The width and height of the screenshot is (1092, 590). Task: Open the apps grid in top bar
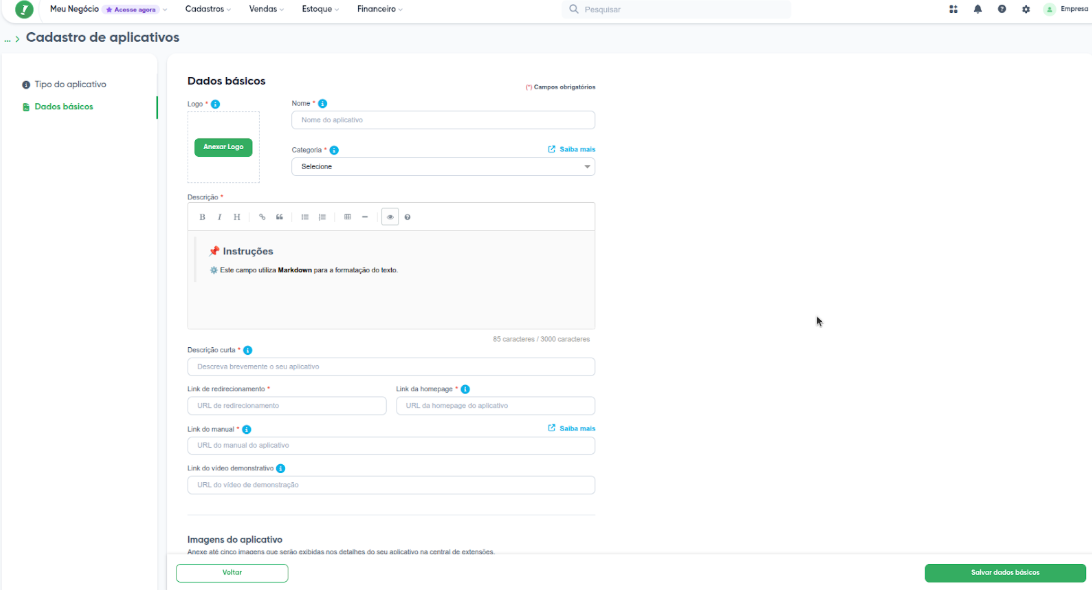coord(953,10)
